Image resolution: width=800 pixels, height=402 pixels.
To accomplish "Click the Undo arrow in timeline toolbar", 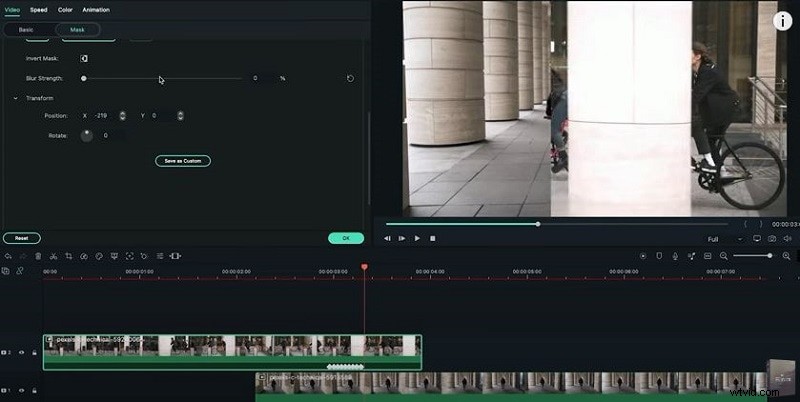I will [8, 256].
